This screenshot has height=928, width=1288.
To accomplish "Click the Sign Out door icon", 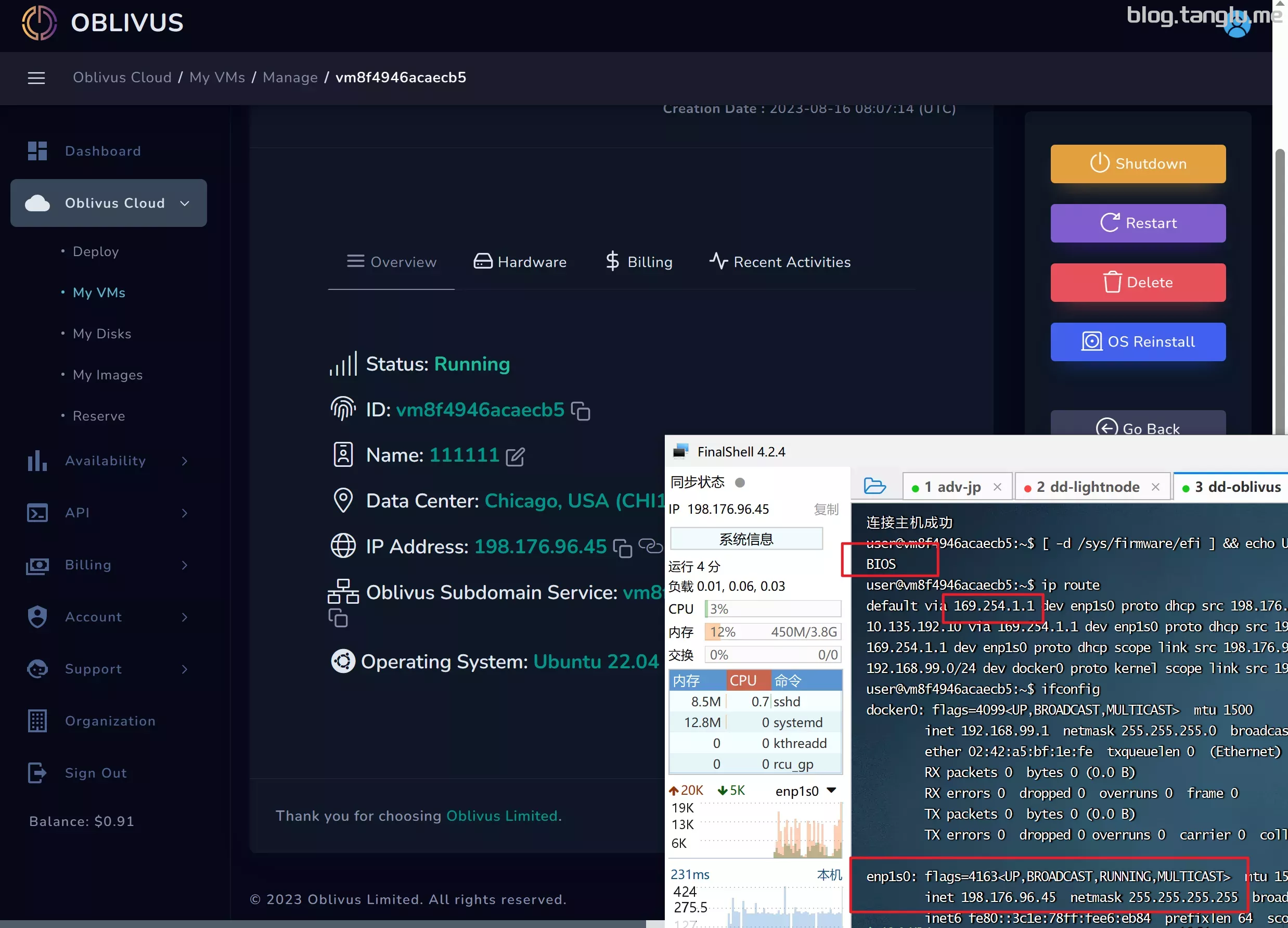I will (x=37, y=773).
